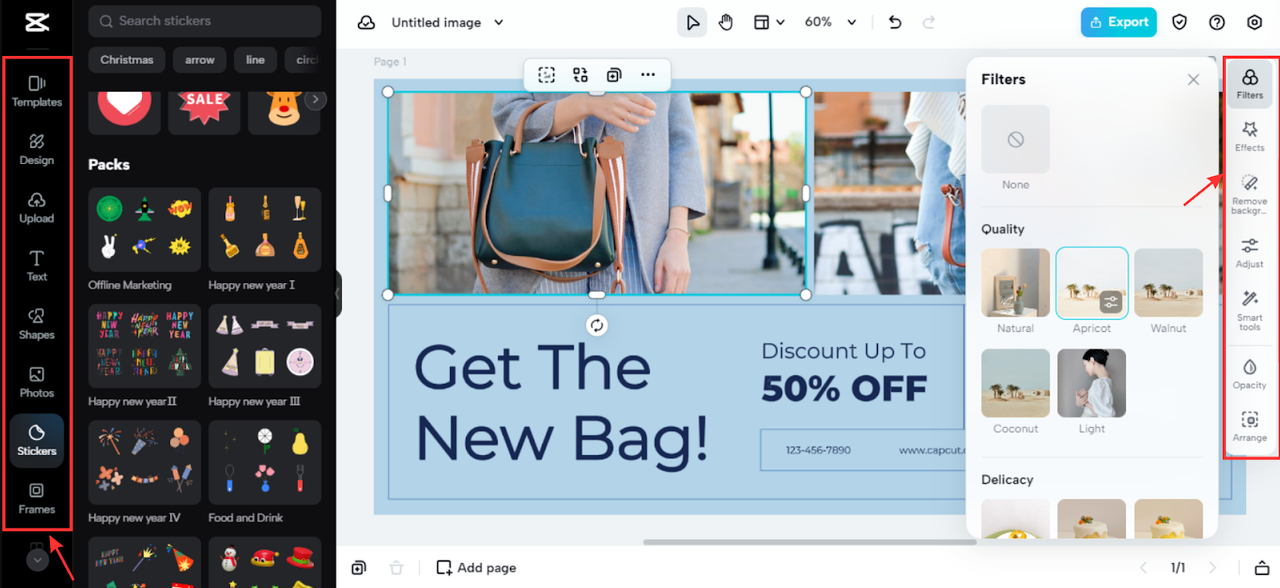Close the Filters panel
Image resolution: width=1280 pixels, height=588 pixels.
(x=1193, y=79)
